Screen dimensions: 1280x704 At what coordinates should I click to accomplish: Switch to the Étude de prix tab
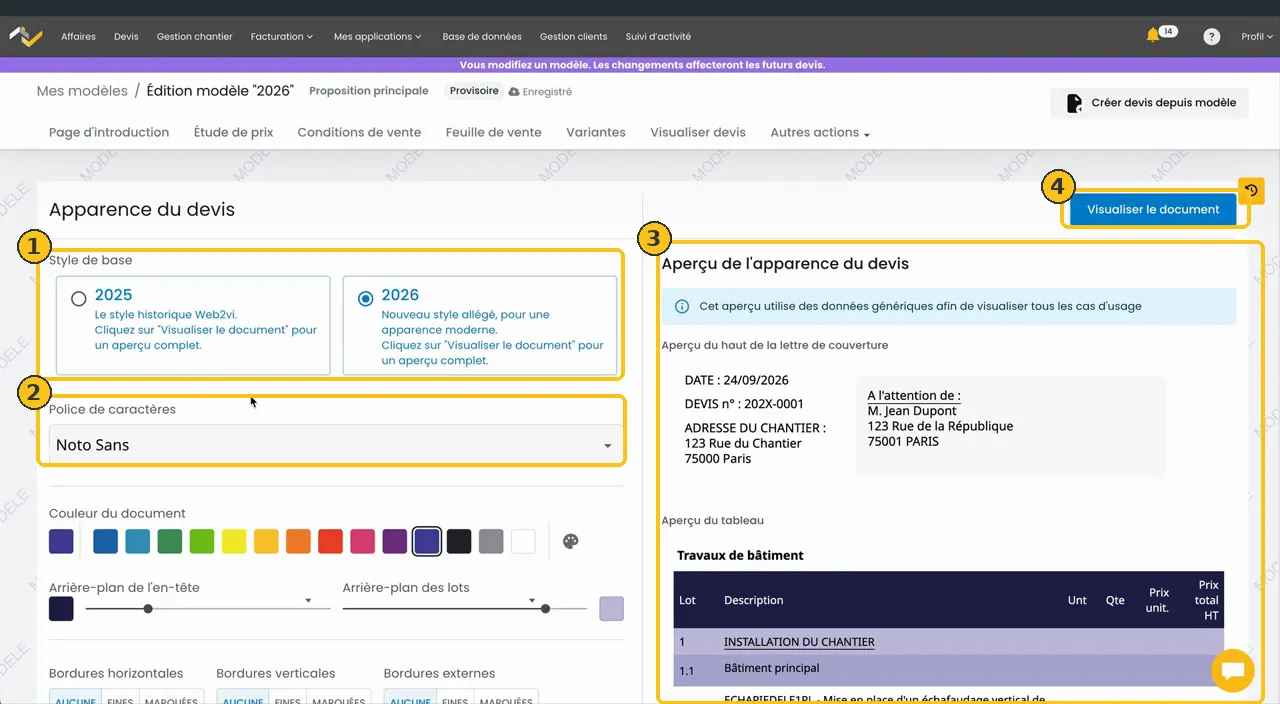(x=233, y=132)
